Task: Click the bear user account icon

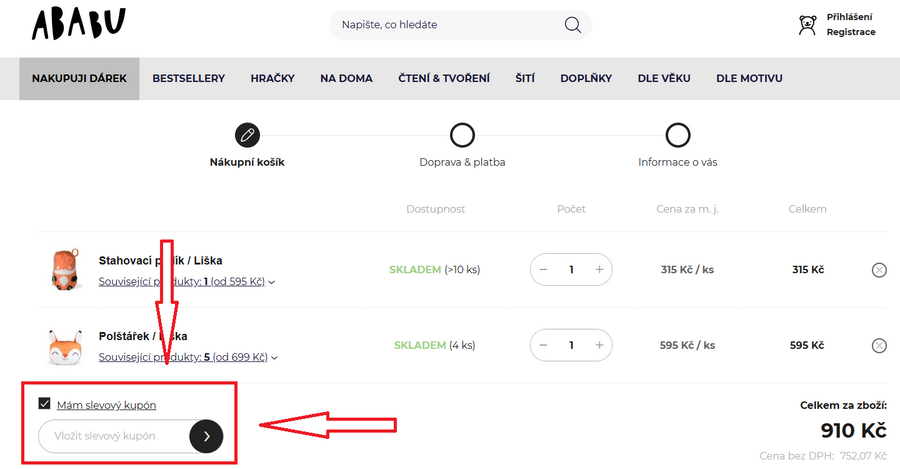Action: (807, 25)
